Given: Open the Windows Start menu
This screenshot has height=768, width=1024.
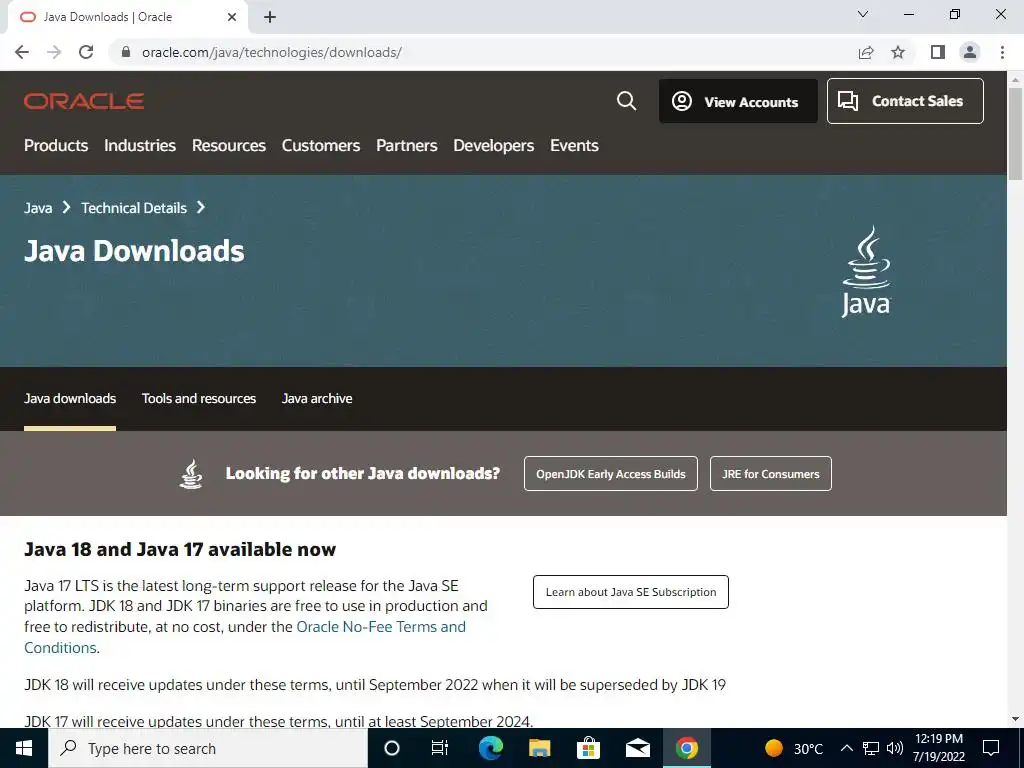Looking at the screenshot, I should 24,748.
